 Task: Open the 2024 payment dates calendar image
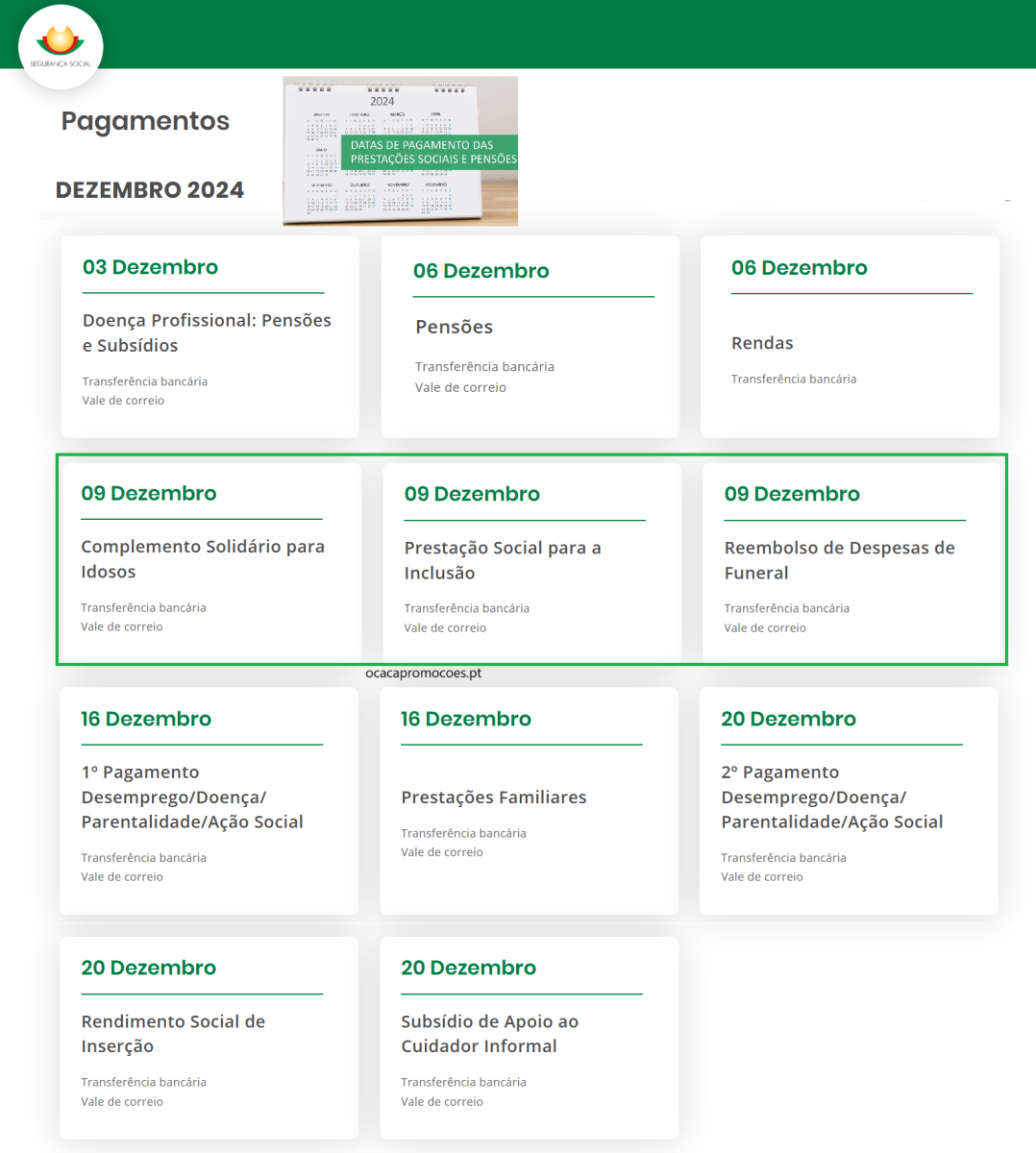pos(400,151)
